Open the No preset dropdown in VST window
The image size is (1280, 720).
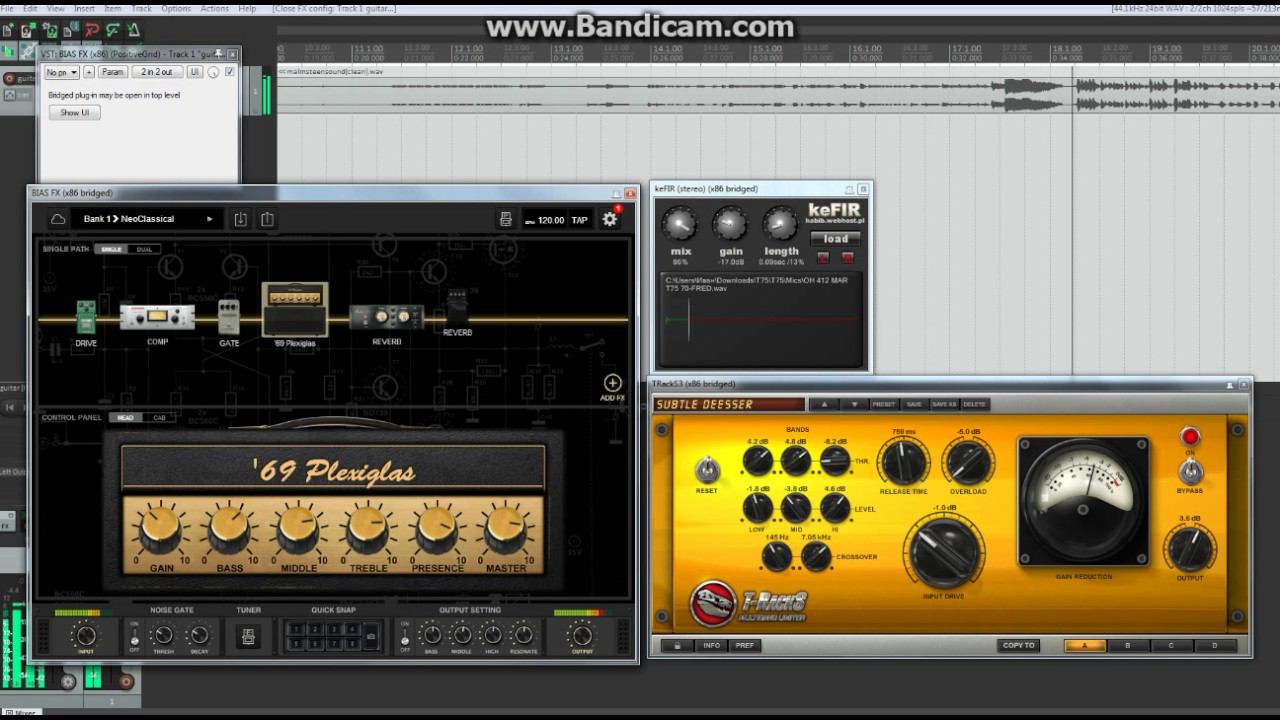coord(62,72)
